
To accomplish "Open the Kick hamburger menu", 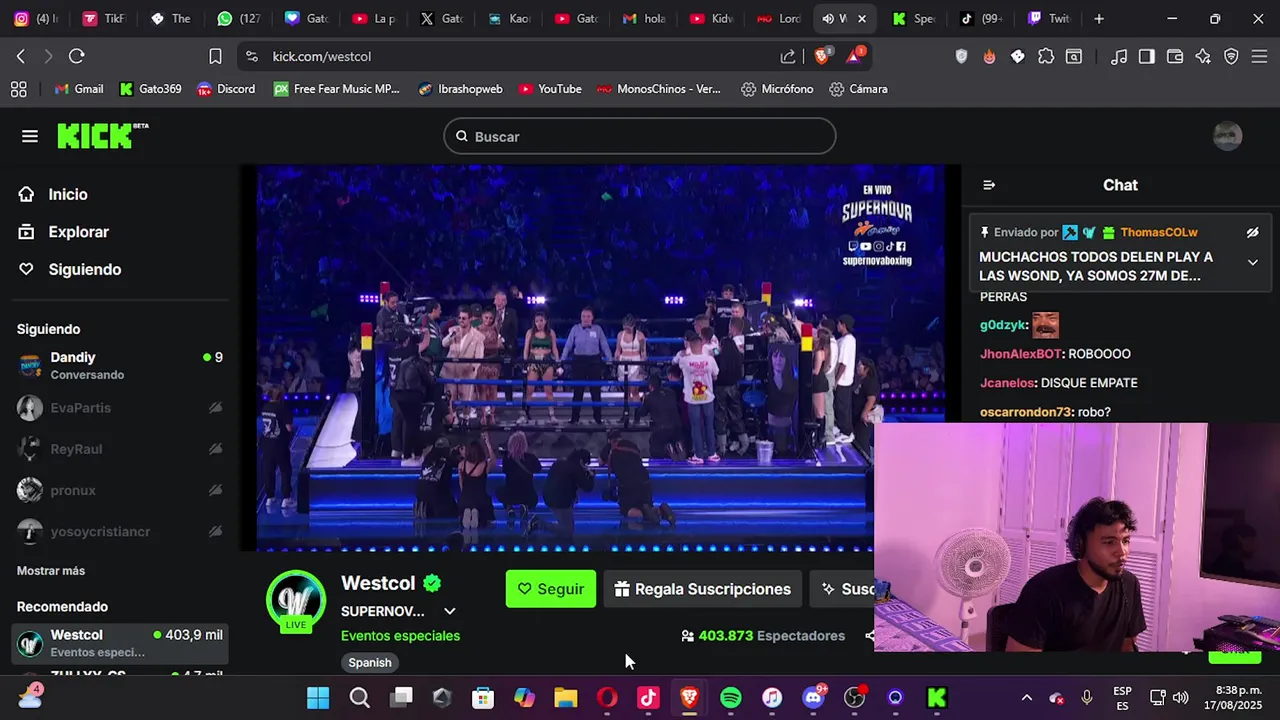I will [x=30, y=136].
